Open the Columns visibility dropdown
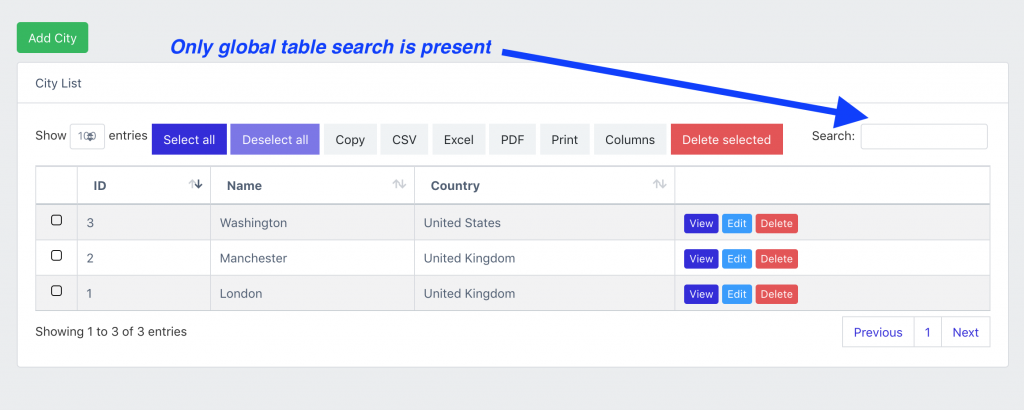Viewport: 1024px width, 410px height. [630, 140]
